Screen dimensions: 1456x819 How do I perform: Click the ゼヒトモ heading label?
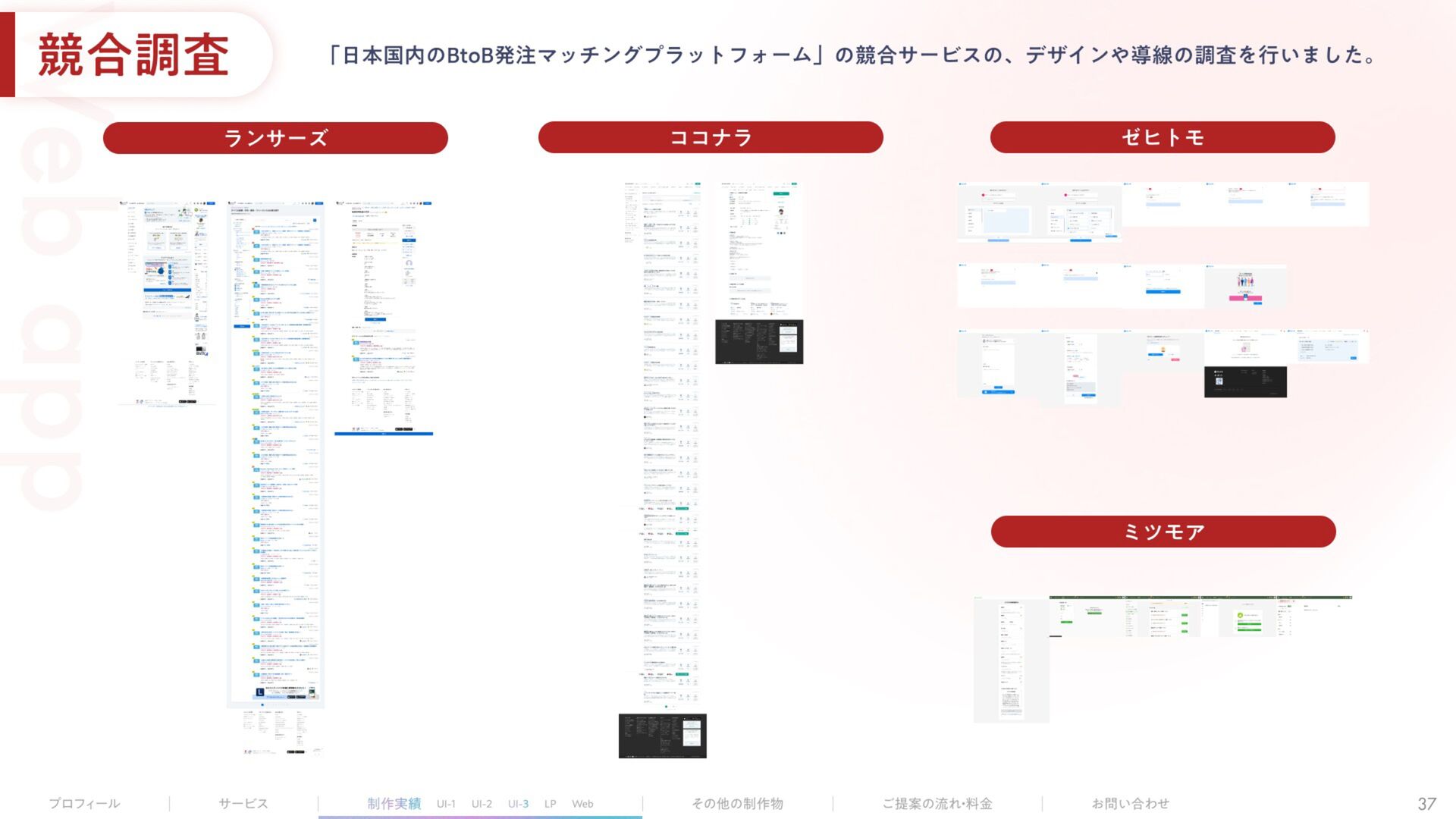tap(1163, 137)
